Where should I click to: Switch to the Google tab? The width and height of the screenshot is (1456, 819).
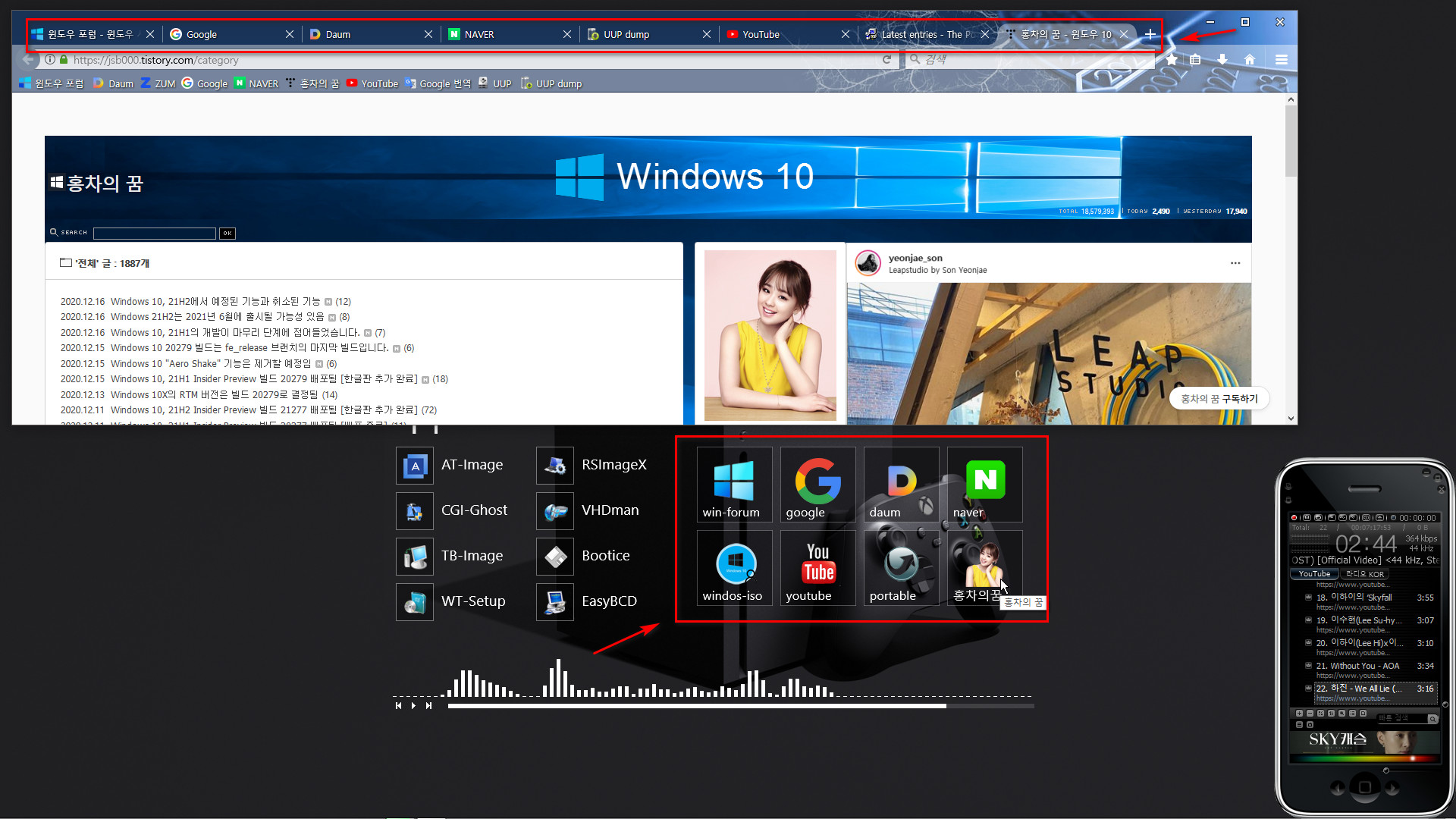(x=231, y=34)
